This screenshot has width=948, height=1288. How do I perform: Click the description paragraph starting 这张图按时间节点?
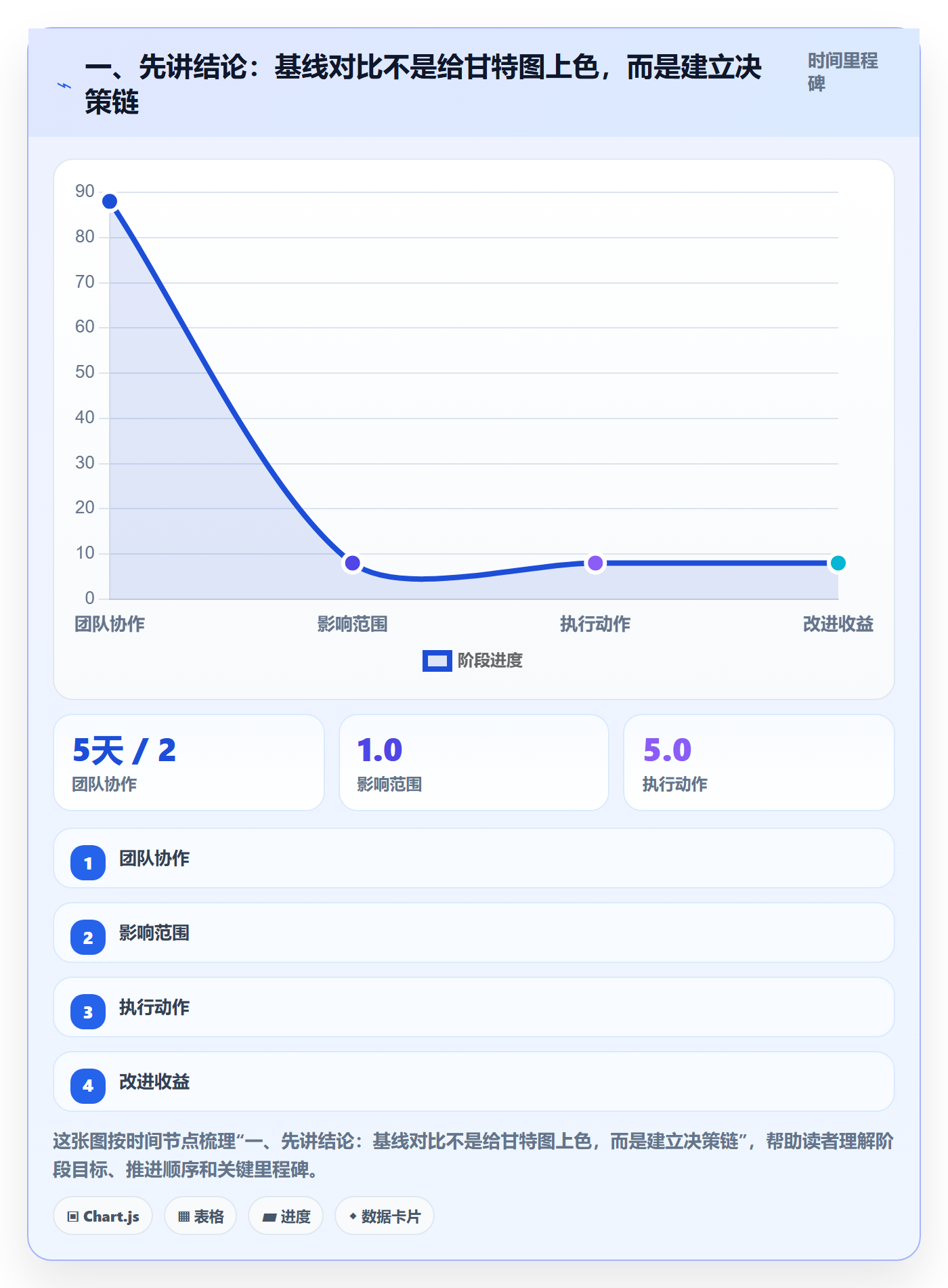click(x=473, y=1155)
